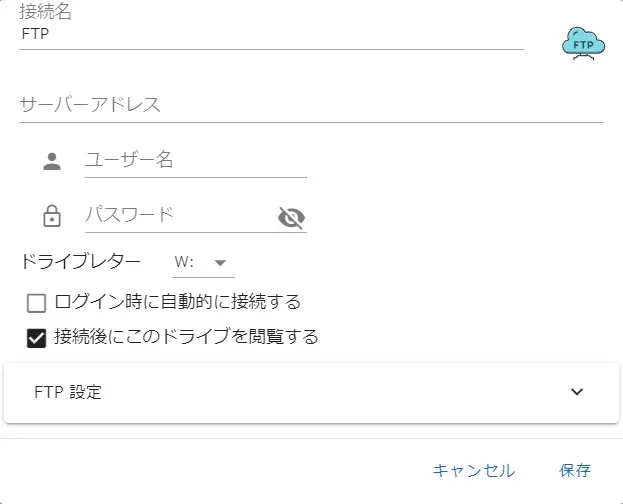The height and width of the screenshot is (504, 623).
Task: Click into the パスワード field
Action: [x=175, y=215]
